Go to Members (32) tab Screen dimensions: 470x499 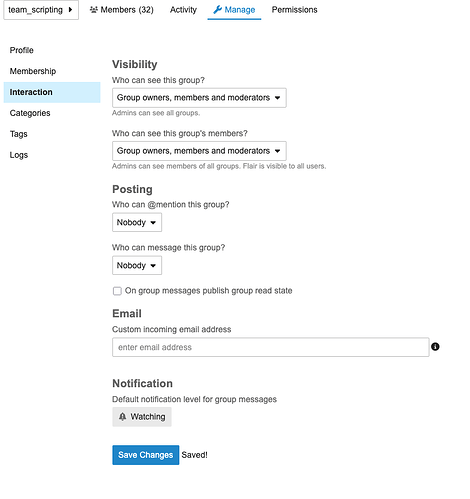122,10
